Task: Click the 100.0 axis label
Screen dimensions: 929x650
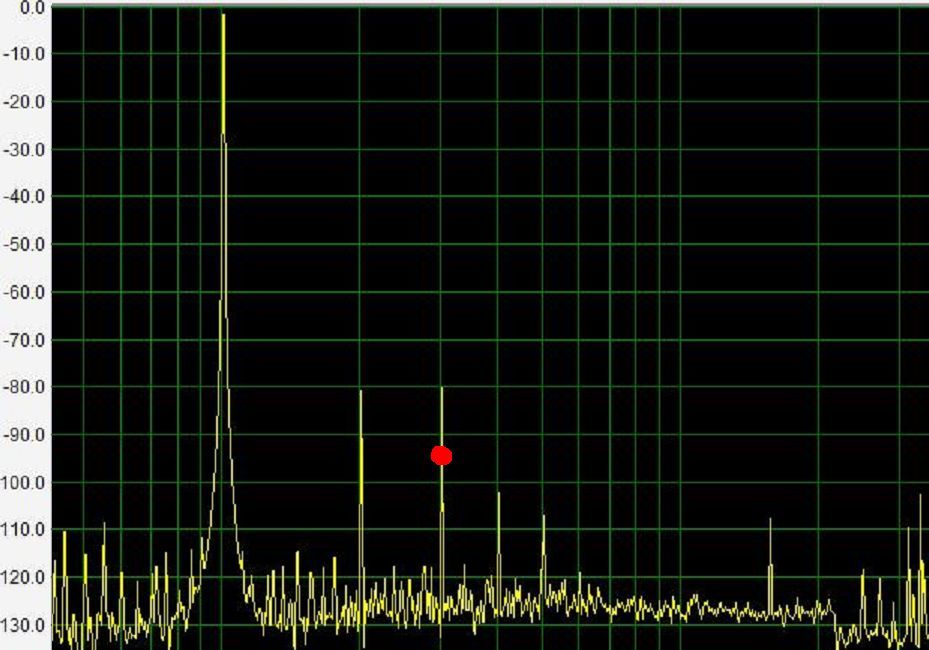Action: coord(23,483)
